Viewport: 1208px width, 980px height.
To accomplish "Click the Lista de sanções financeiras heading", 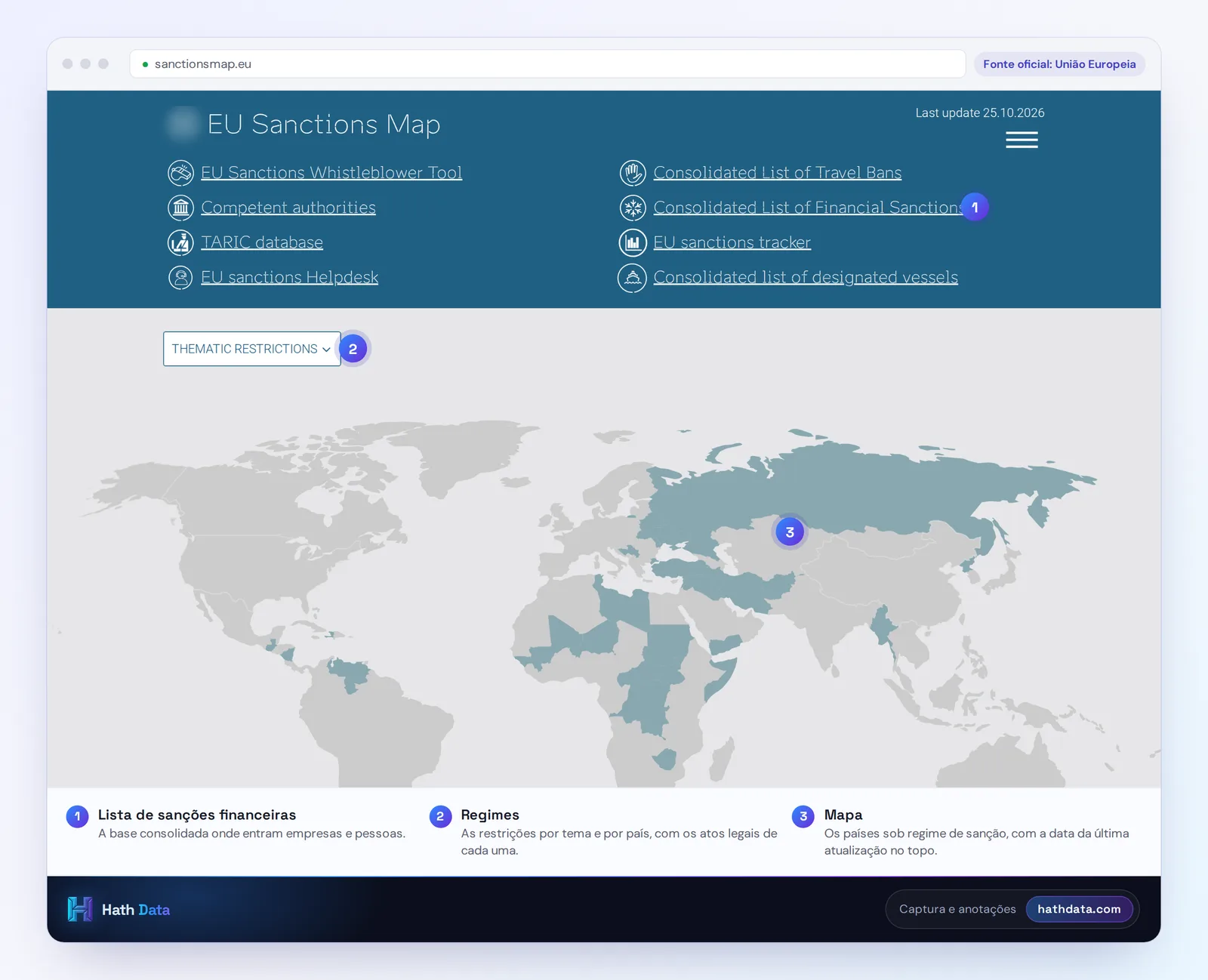I will (x=197, y=815).
